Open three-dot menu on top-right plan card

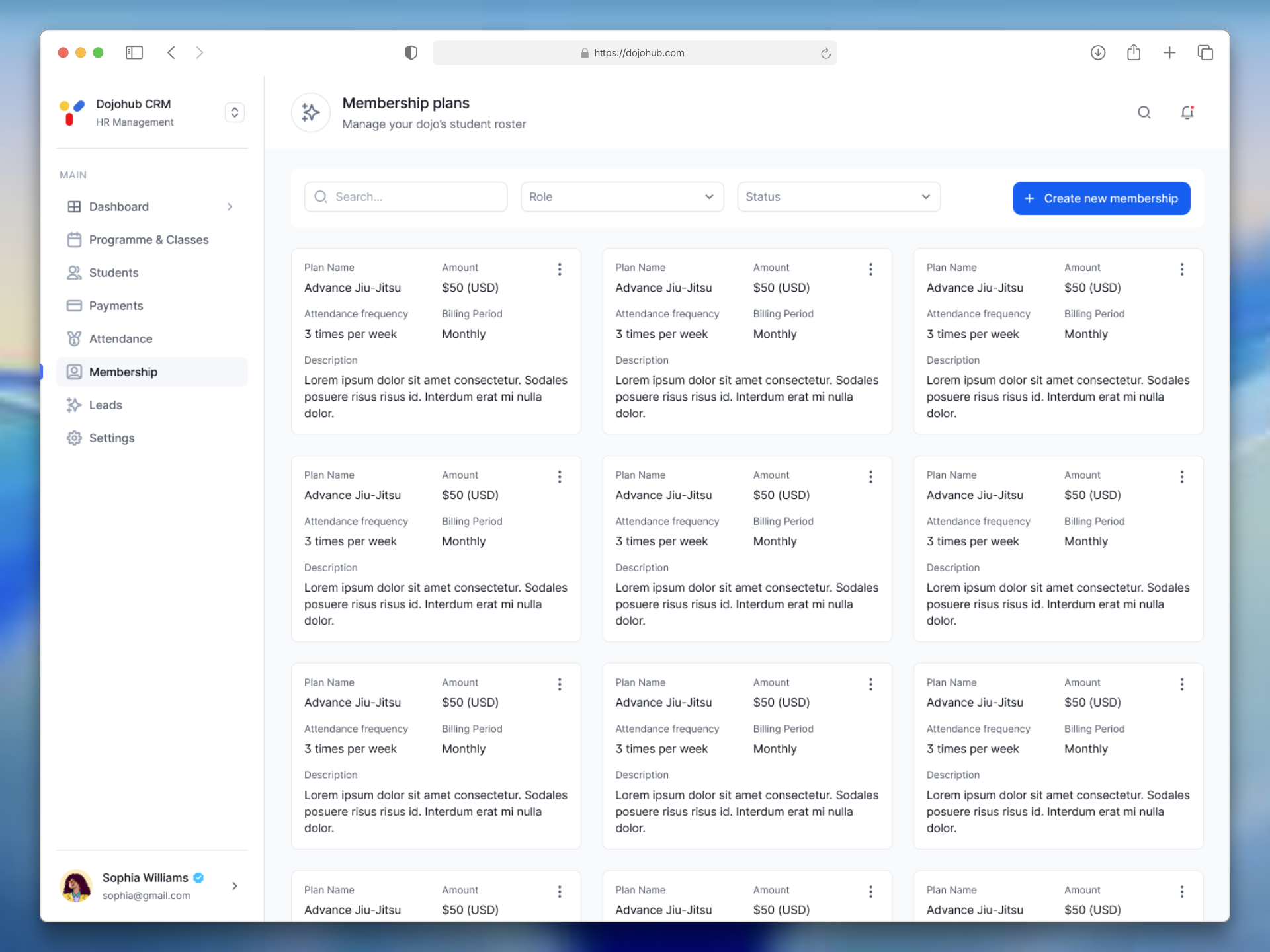pos(1181,269)
